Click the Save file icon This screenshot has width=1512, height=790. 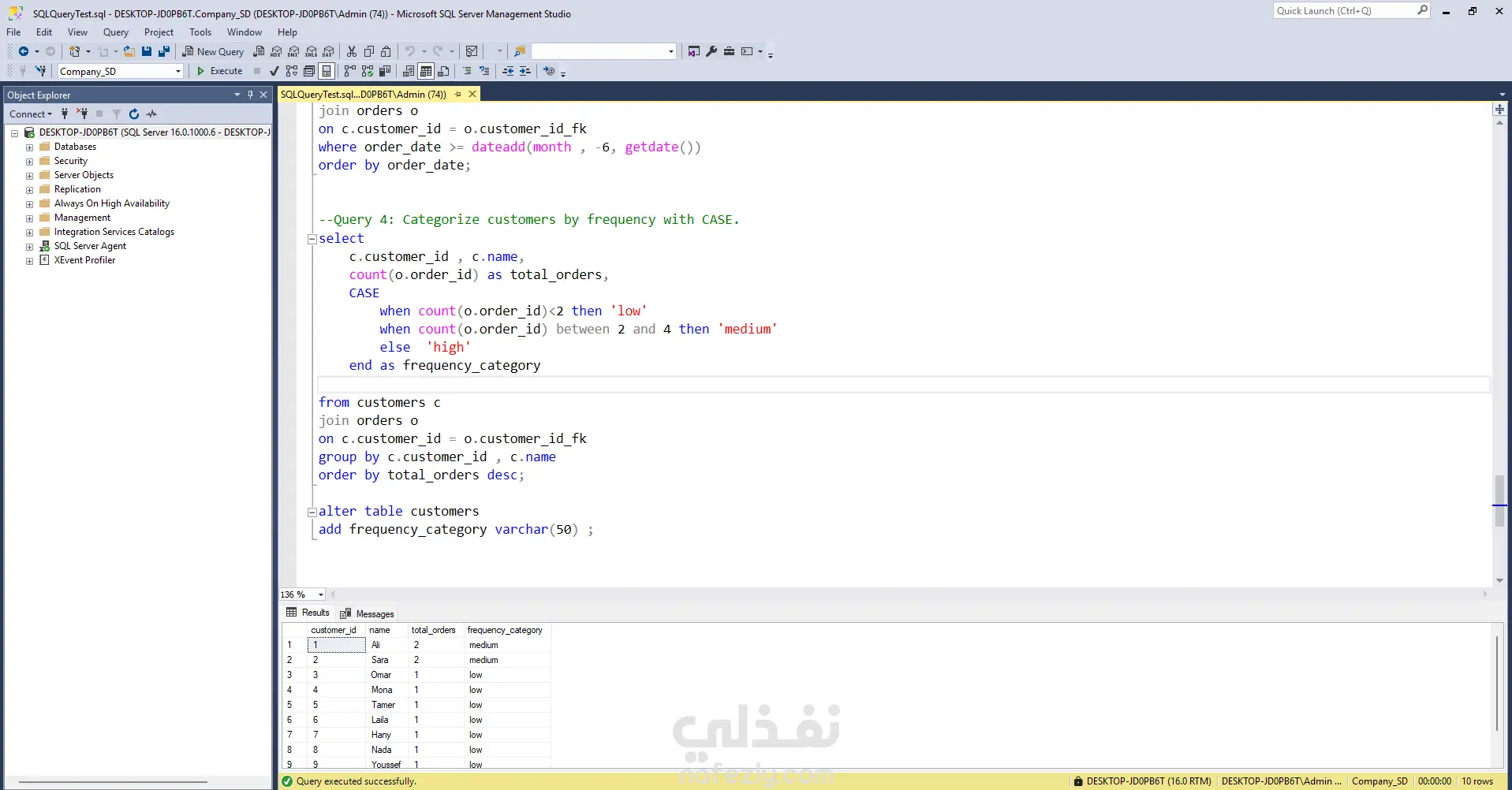147,51
